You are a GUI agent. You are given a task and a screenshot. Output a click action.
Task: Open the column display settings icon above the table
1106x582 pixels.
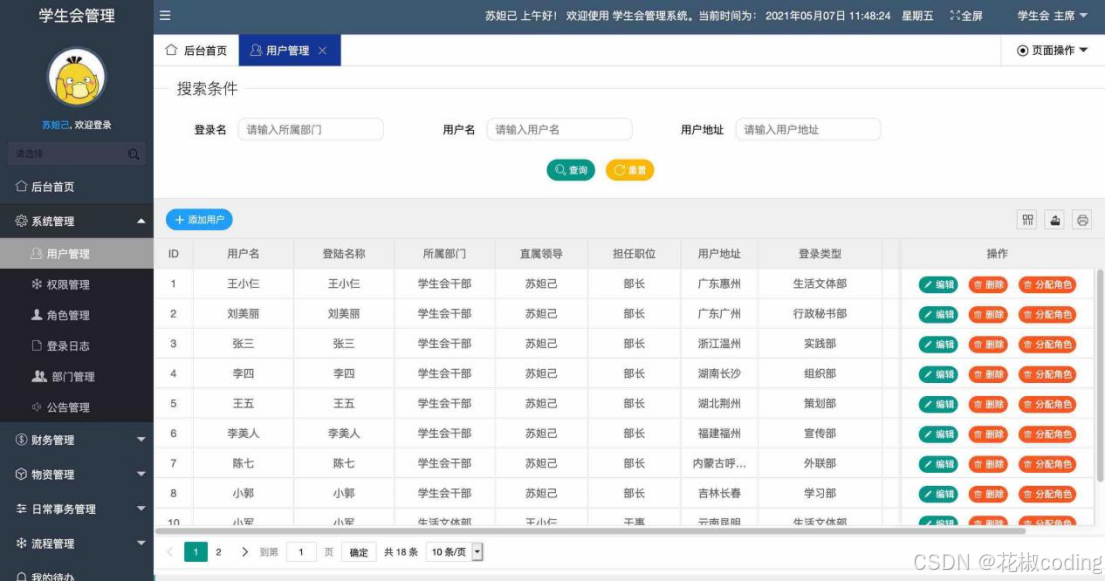pos(1027,218)
